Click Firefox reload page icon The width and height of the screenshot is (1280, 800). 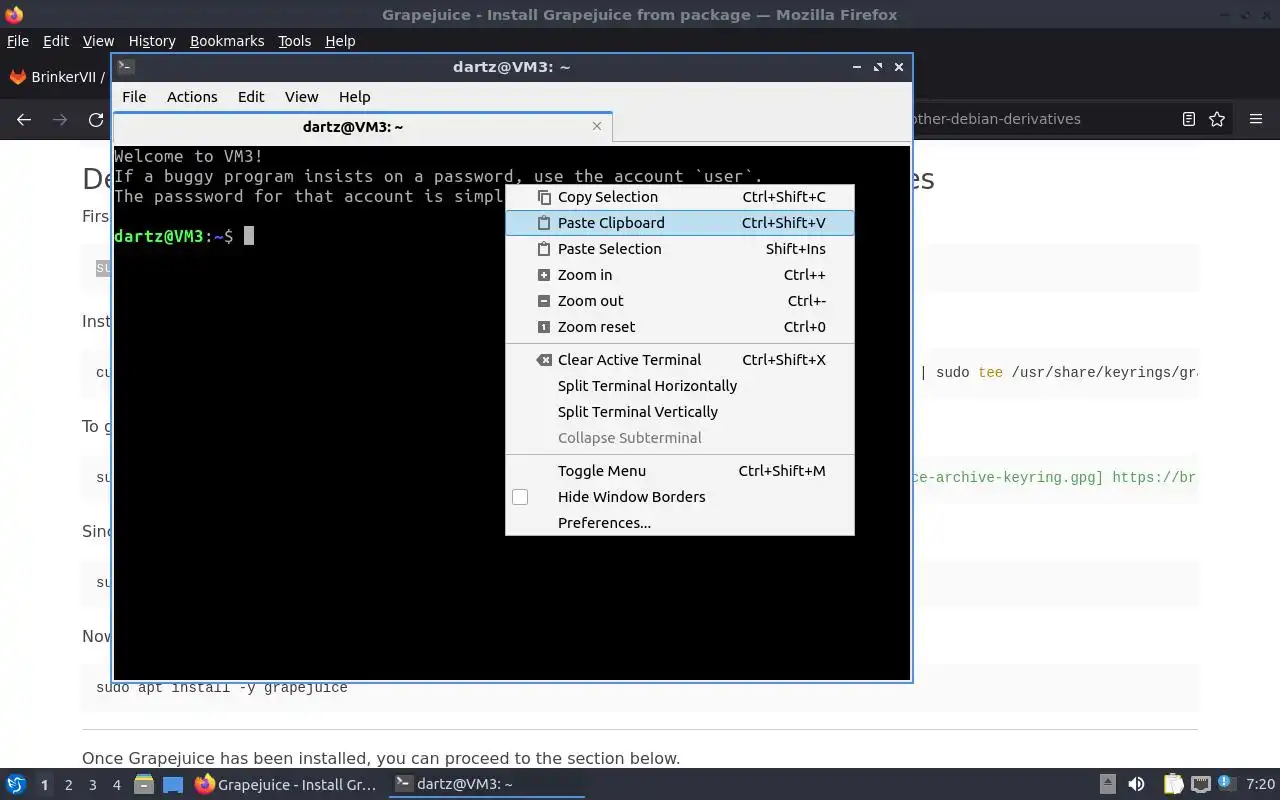pyautogui.click(x=96, y=119)
